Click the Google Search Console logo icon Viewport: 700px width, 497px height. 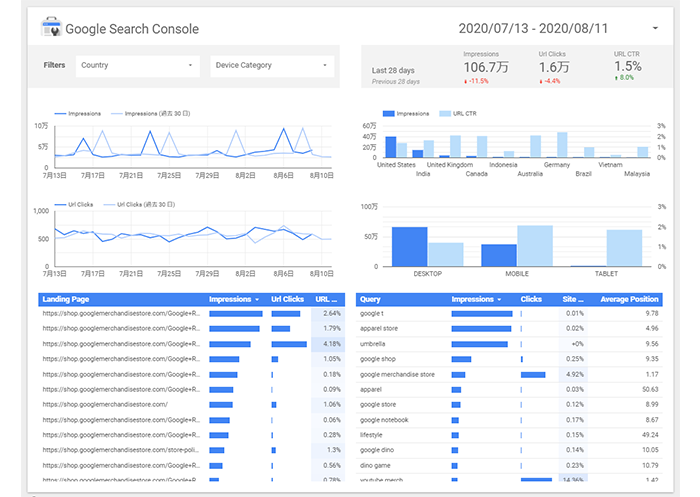tap(51, 27)
